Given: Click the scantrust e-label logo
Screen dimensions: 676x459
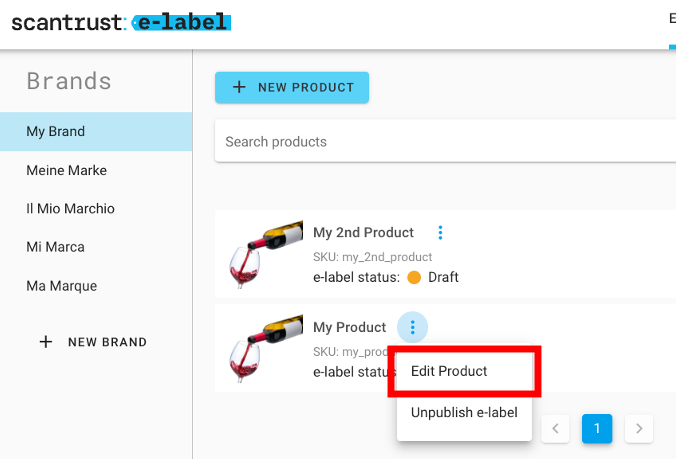Looking at the screenshot, I should click(120, 22).
